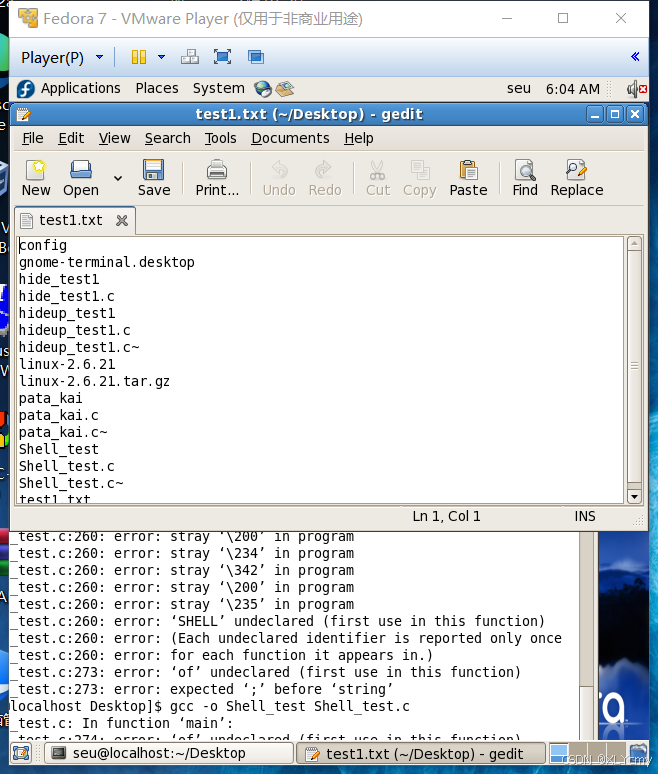Expand the recent files arrow beside Open
Viewport: 658px width, 774px height.
(x=118, y=178)
